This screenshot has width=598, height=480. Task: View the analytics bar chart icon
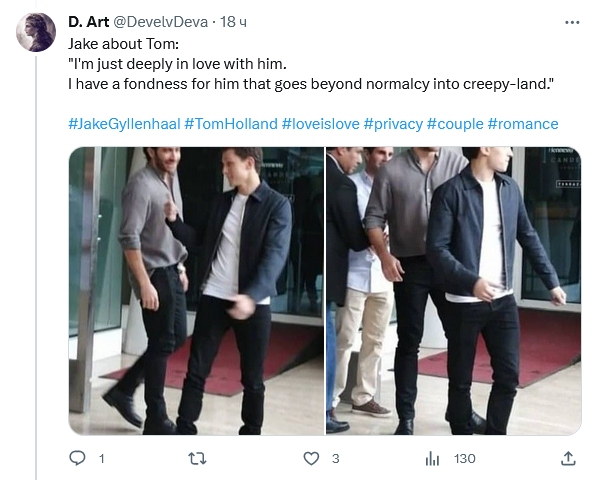432,458
